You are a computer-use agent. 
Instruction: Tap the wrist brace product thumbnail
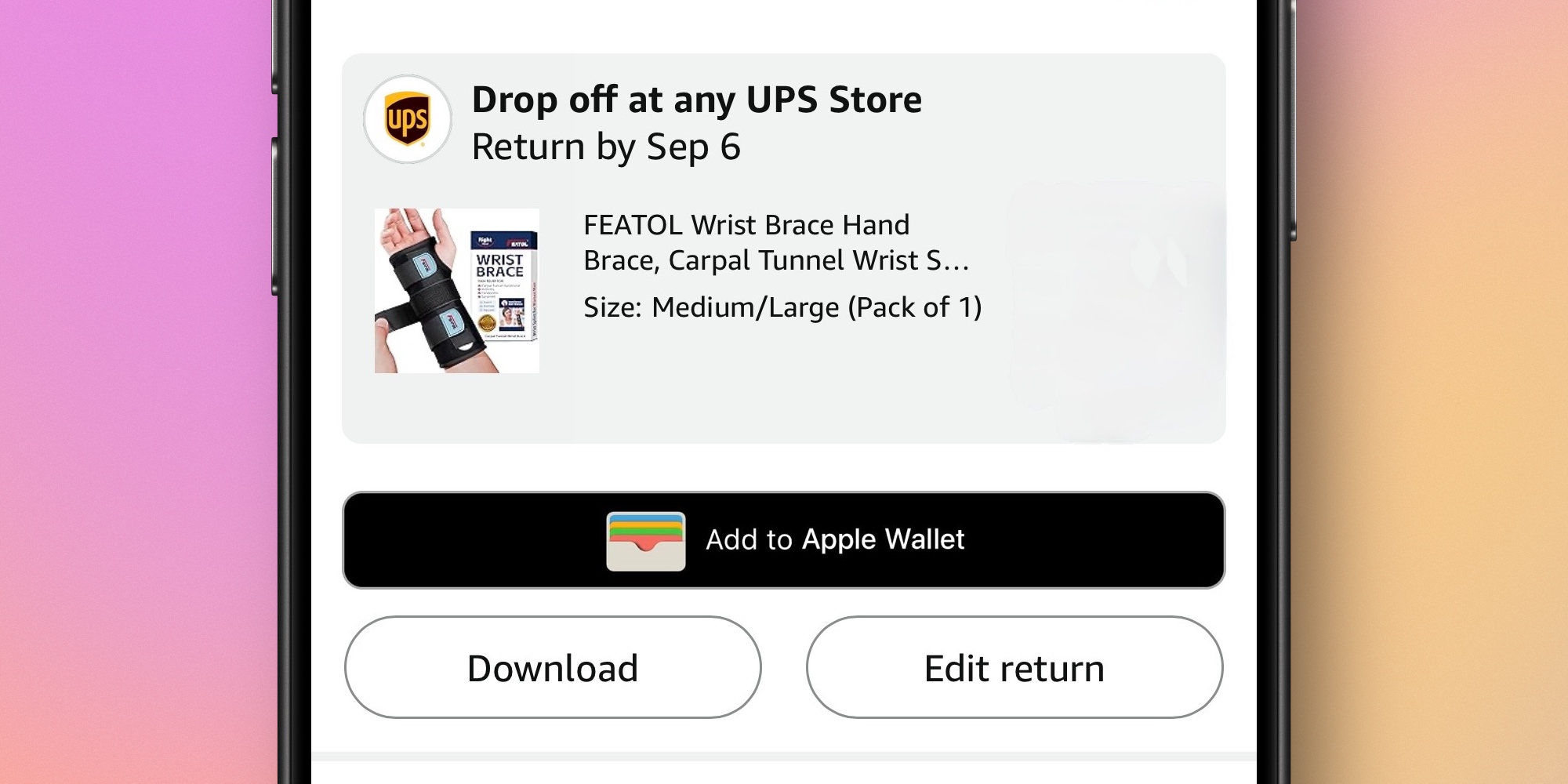[456, 289]
